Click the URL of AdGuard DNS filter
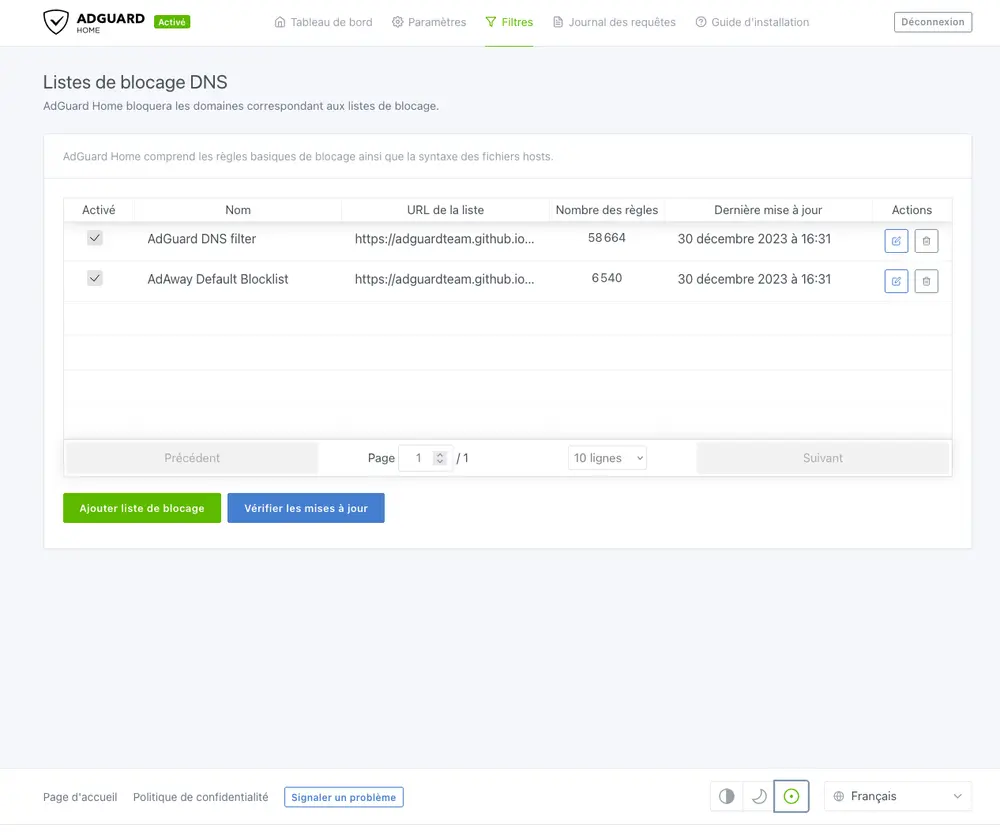This screenshot has height=835, width=1000. (445, 239)
